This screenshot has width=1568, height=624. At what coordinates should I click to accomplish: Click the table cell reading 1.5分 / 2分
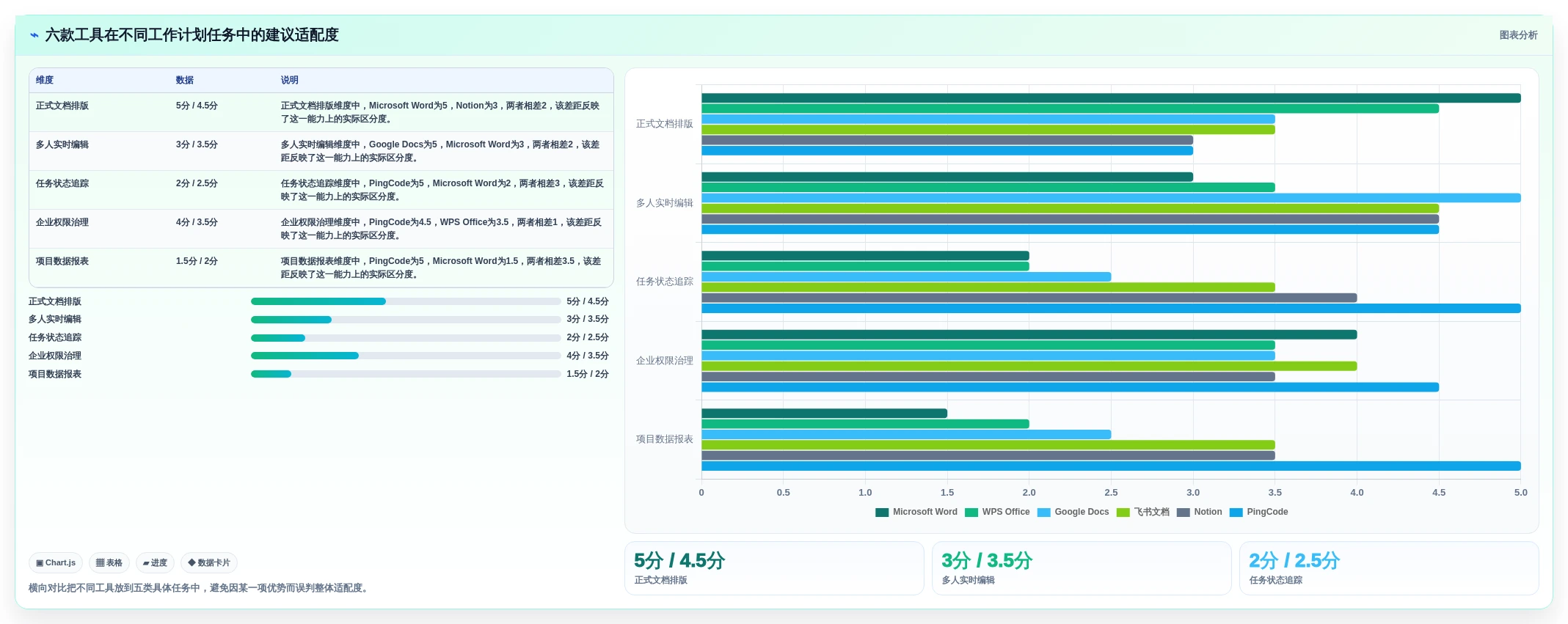point(197,261)
